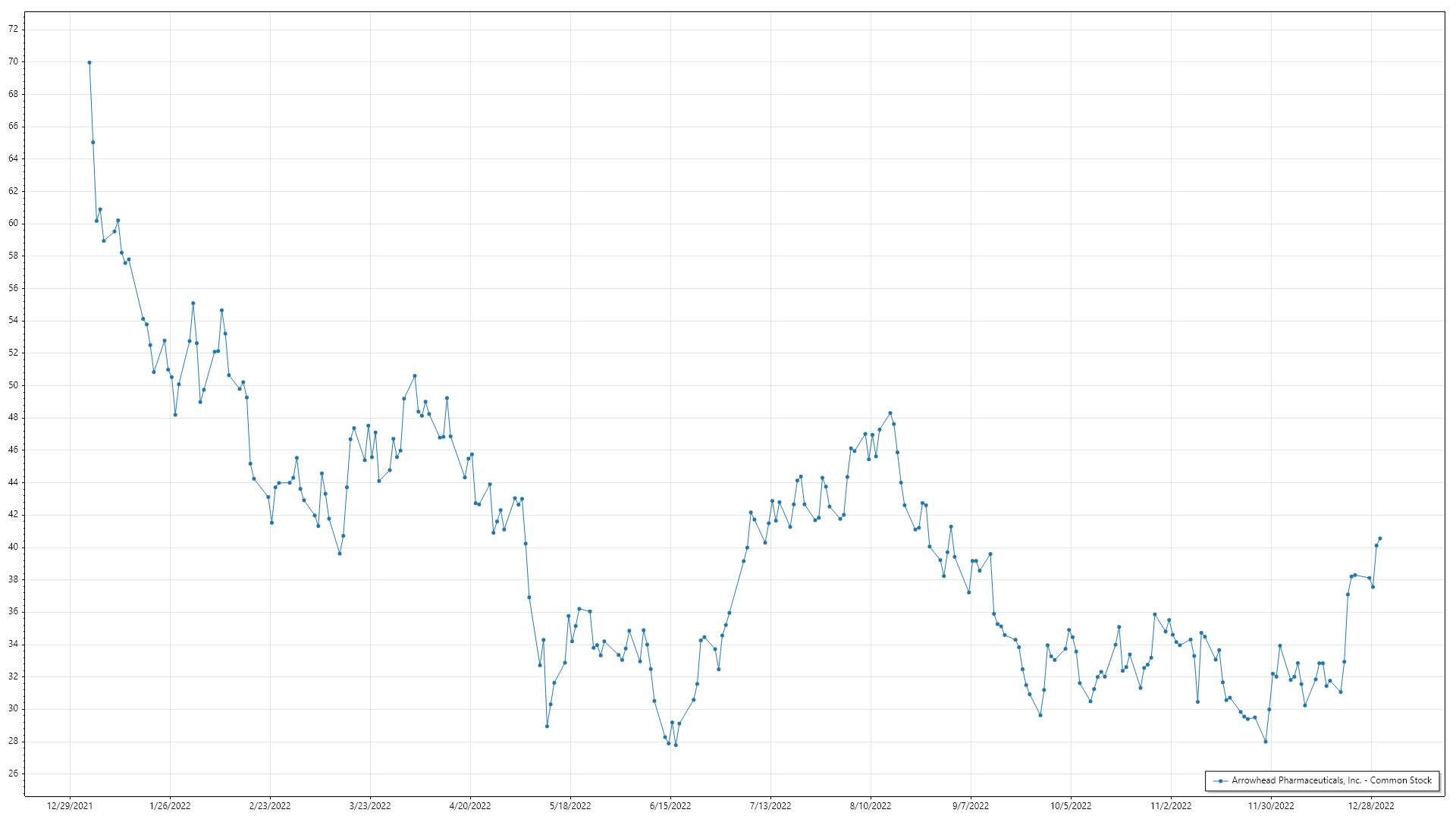Click the 12/28/2022 date label
The width and height of the screenshot is (1456, 819).
1371,805
